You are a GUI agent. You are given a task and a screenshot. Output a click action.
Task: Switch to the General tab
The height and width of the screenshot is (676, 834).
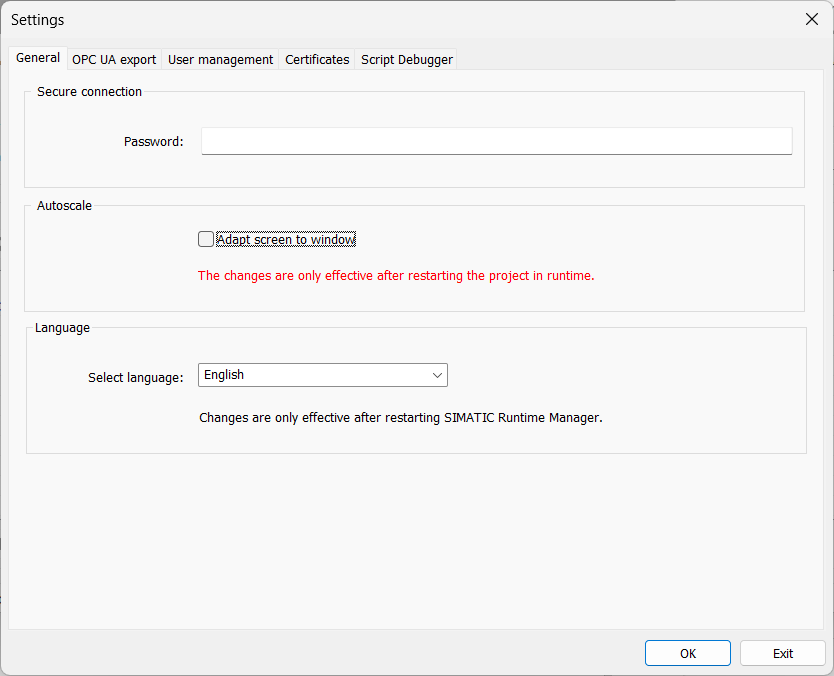[38, 58]
